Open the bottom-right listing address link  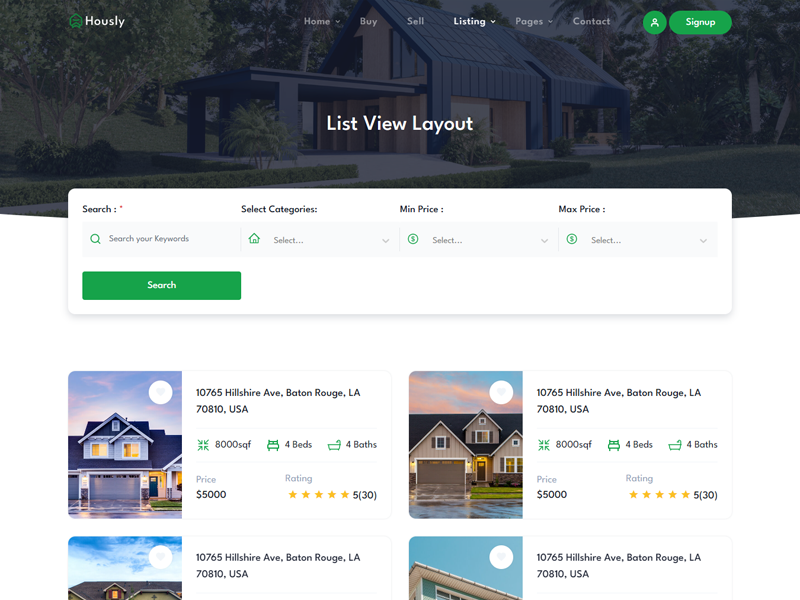619,566
